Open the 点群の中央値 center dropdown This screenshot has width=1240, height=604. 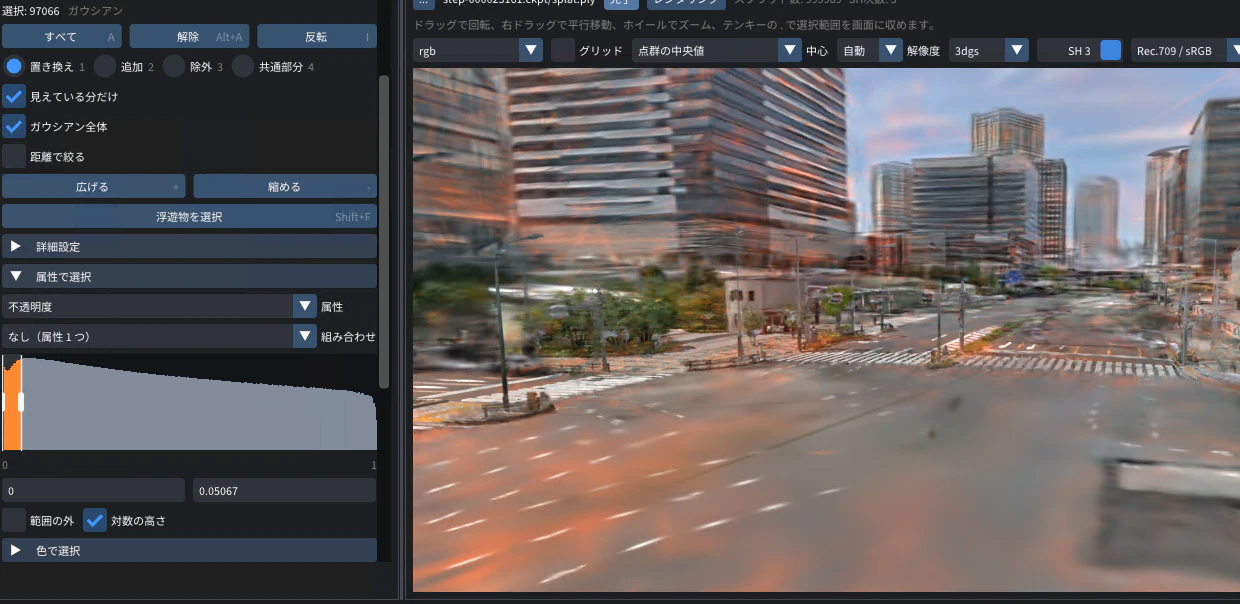[x=717, y=50]
